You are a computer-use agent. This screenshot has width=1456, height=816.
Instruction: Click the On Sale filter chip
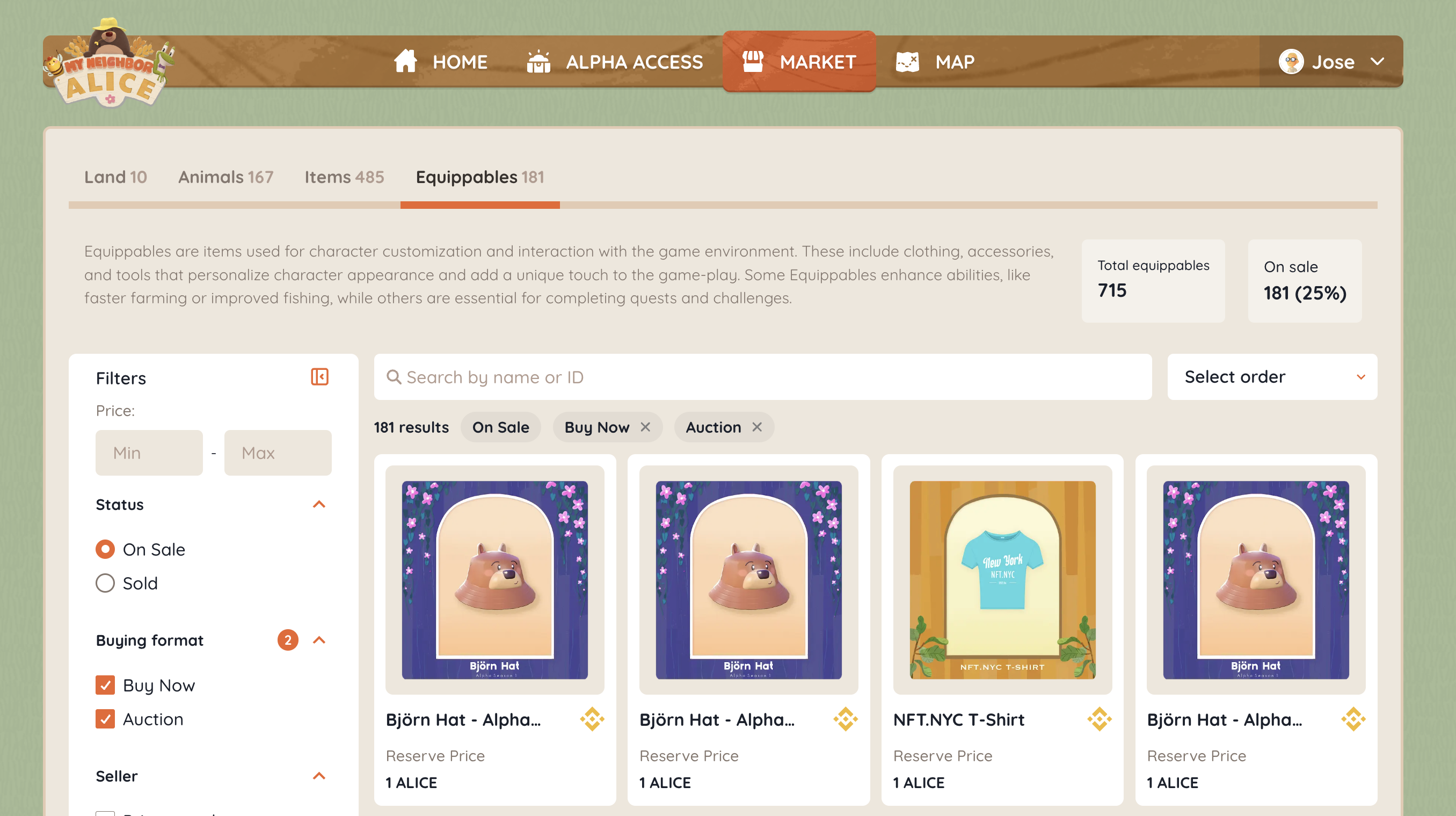tap(500, 427)
